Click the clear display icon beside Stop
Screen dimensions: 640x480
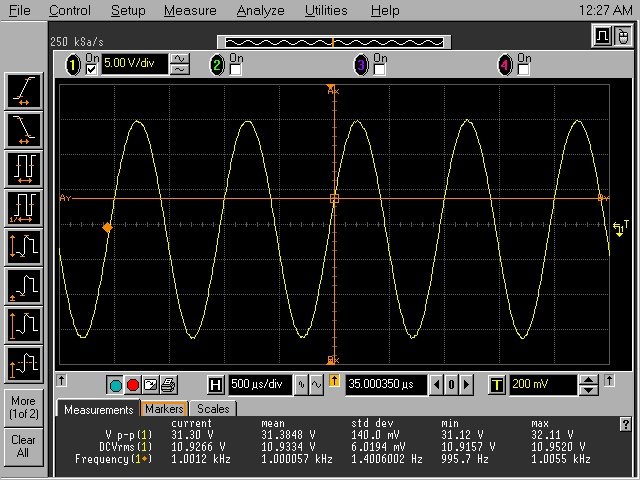coord(150,385)
